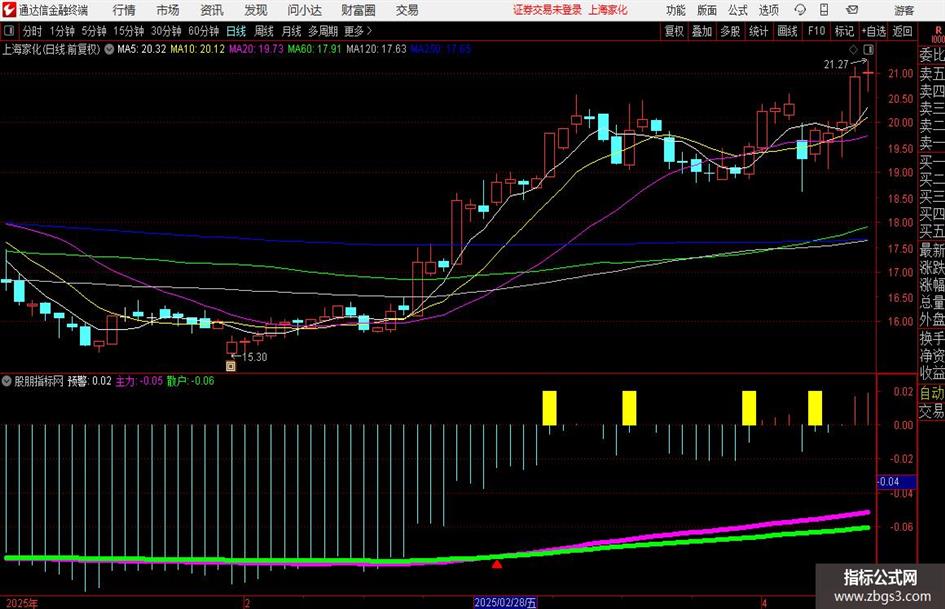
Task: Open the 资讯 menu
Action: [x=212, y=10]
